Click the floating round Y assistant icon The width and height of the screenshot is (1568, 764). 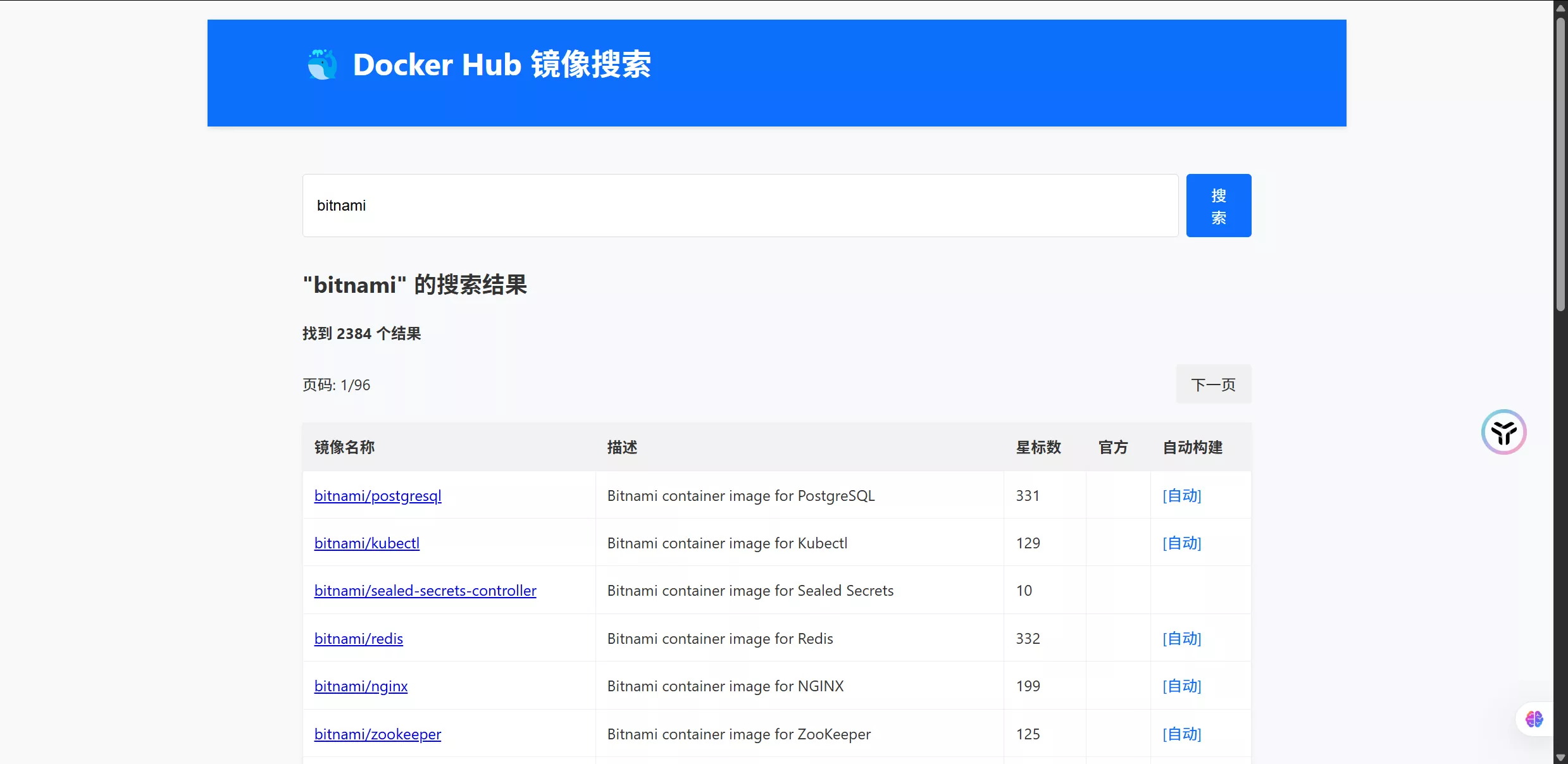pos(1503,432)
